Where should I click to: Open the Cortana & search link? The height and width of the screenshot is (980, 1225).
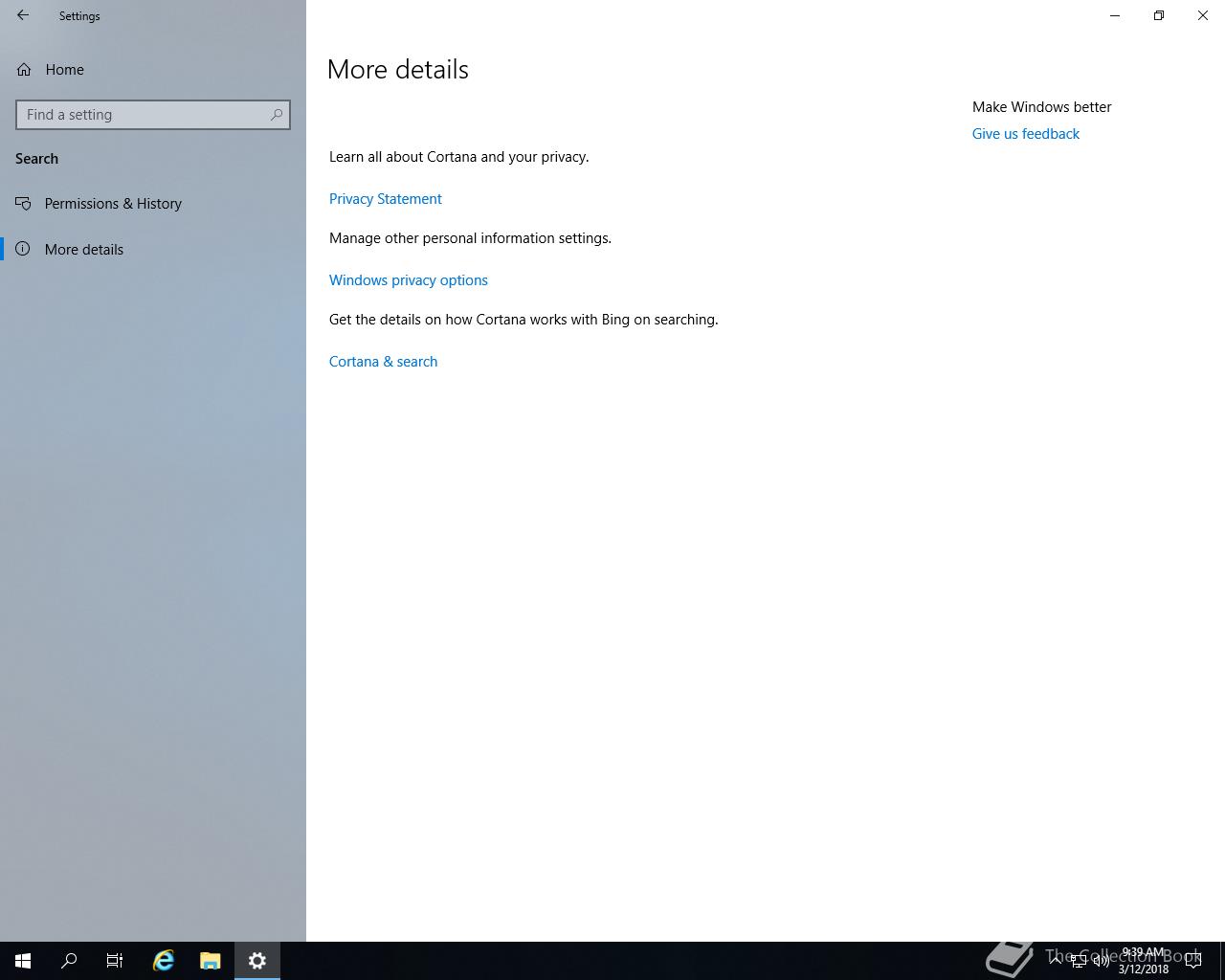pyautogui.click(x=383, y=362)
